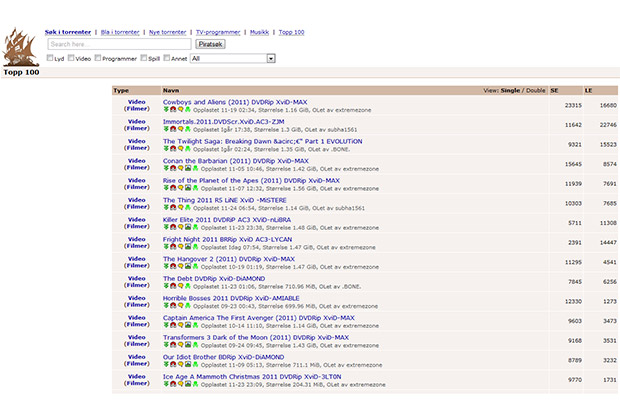The image size is (620, 420).
Task: Sort by LE column header
Action: 588,91
